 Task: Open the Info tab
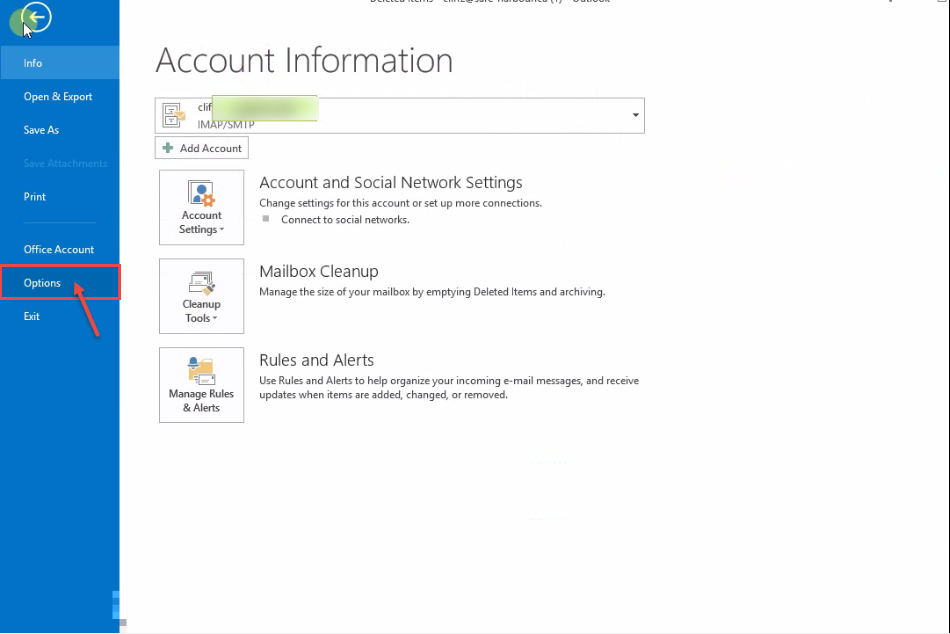pyautogui.click(x=59, y=63)
